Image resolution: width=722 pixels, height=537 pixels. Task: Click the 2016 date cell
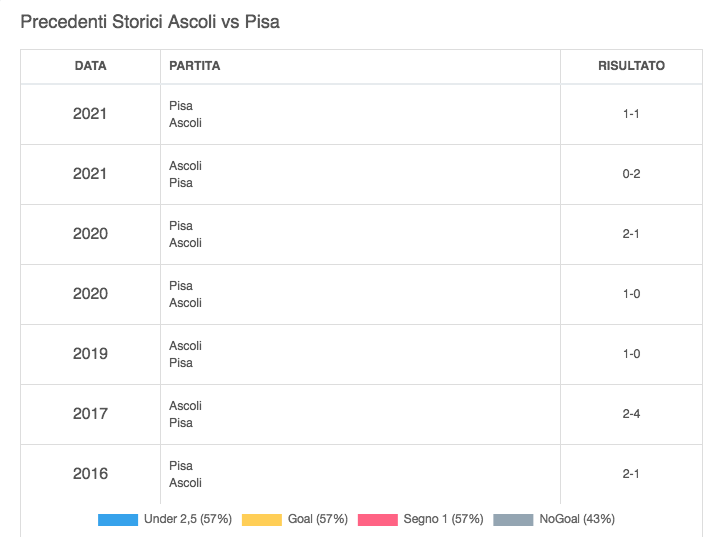point(90,474)
